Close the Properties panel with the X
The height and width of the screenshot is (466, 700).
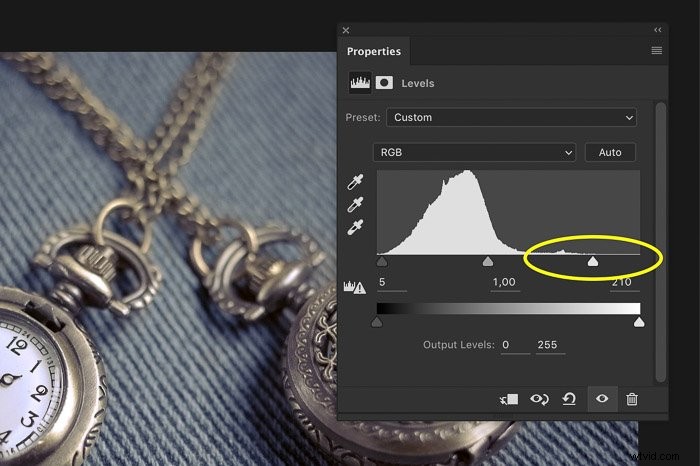[346, 30]
